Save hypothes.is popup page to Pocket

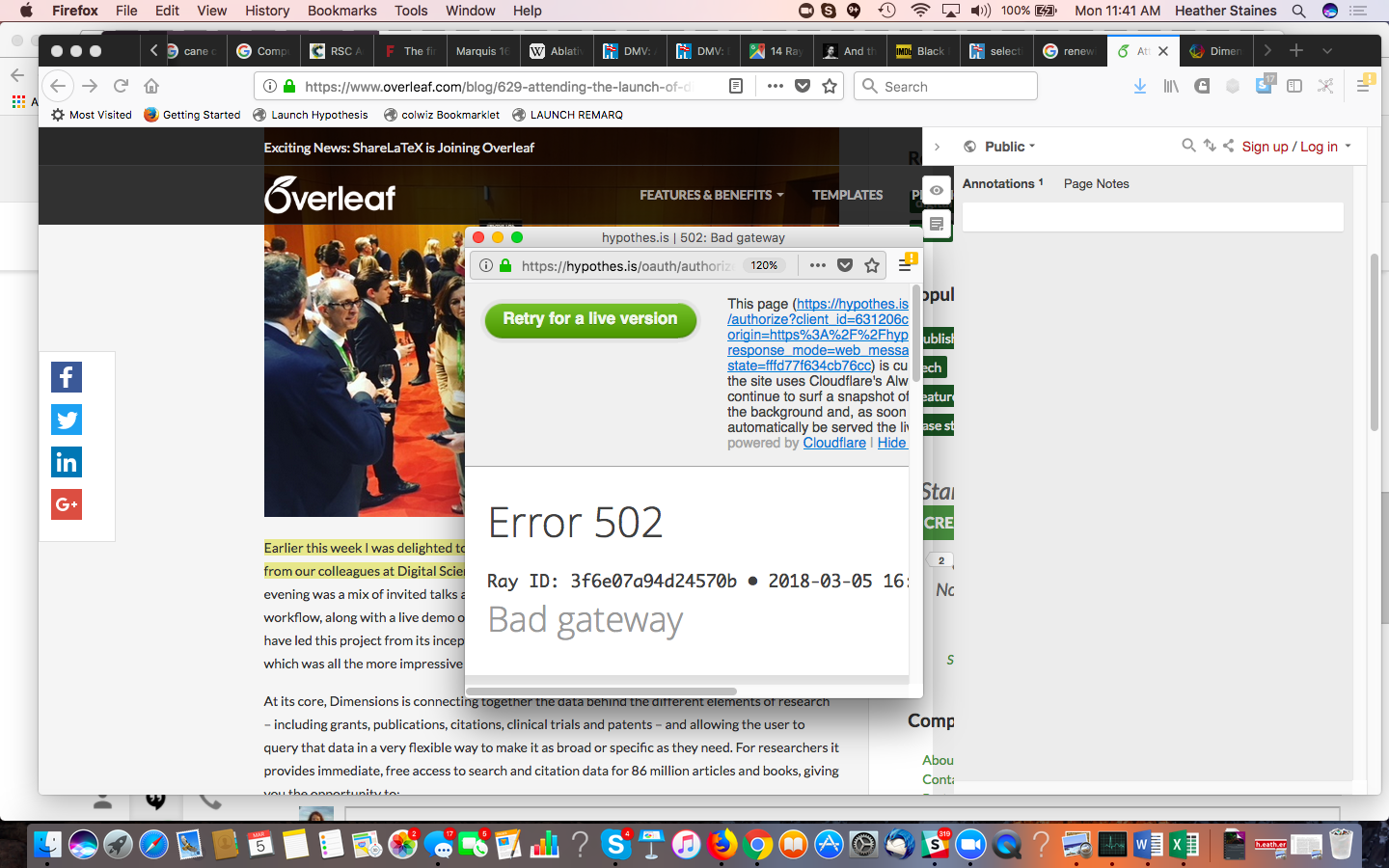tap(845, 265)
